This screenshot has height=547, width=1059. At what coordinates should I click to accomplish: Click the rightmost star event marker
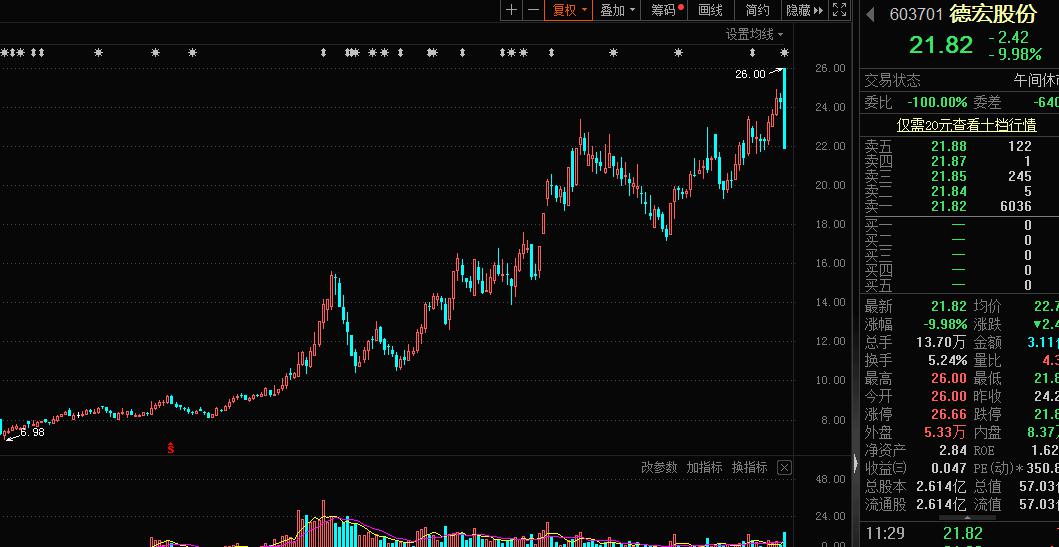(x=784, y=53)
